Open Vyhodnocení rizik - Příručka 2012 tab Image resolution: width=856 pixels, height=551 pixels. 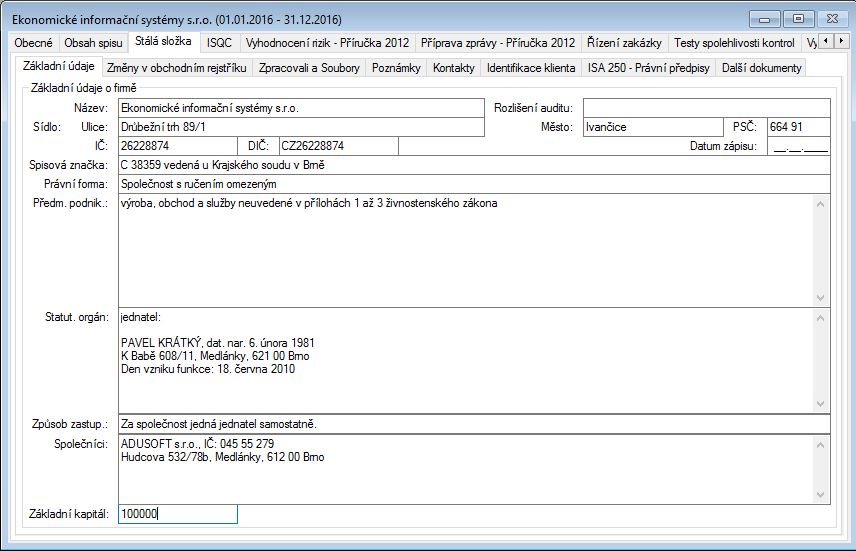click(x=327, y=43)
